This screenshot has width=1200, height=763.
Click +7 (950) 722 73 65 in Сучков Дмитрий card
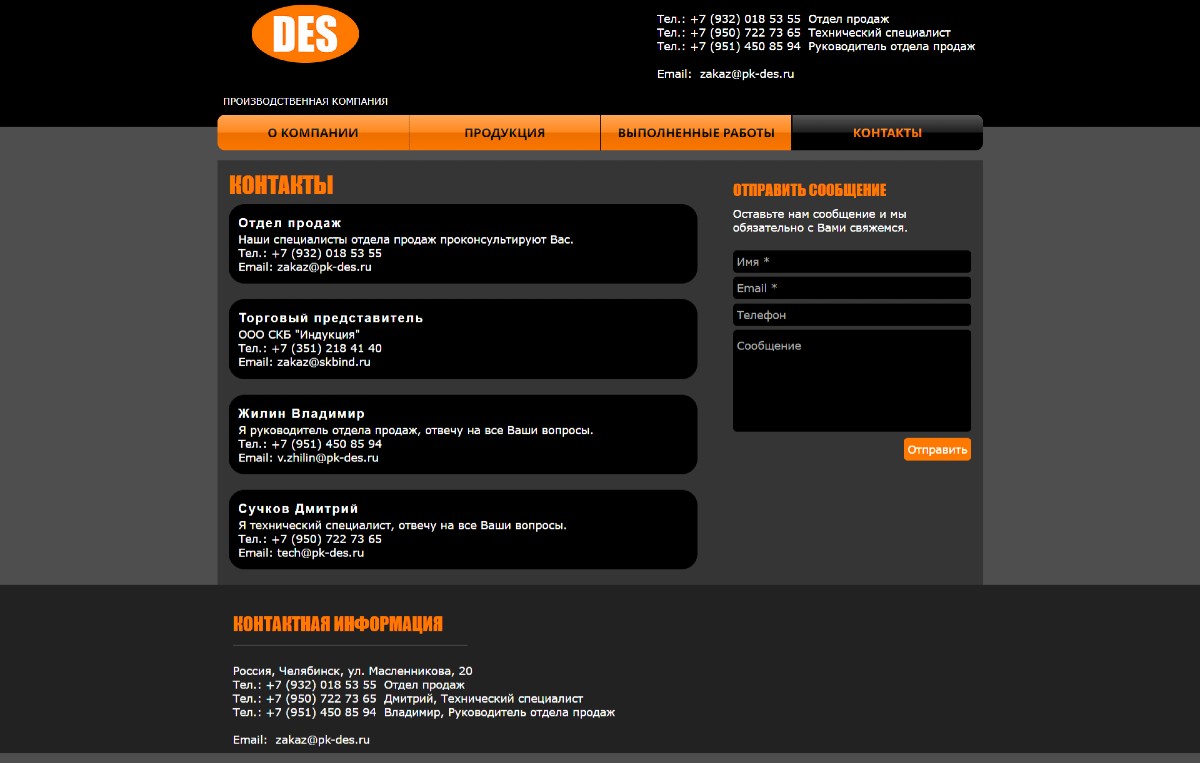click(x=326, y=539)
